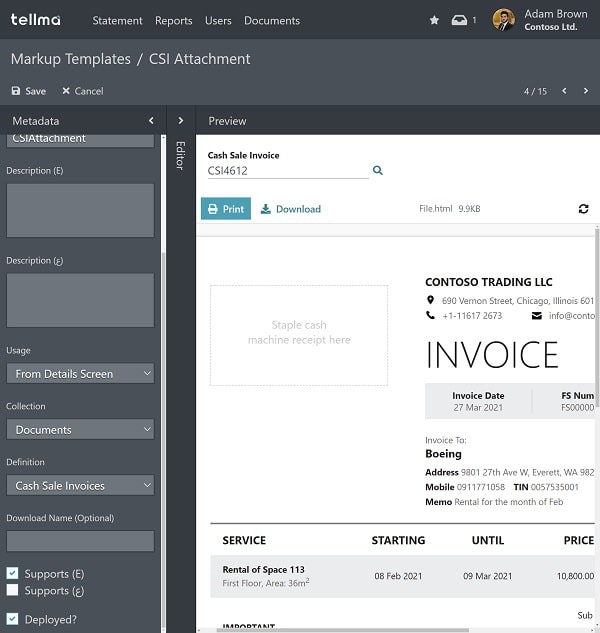
Task: Click the SERVICE column header
Action: pos(244,540)
